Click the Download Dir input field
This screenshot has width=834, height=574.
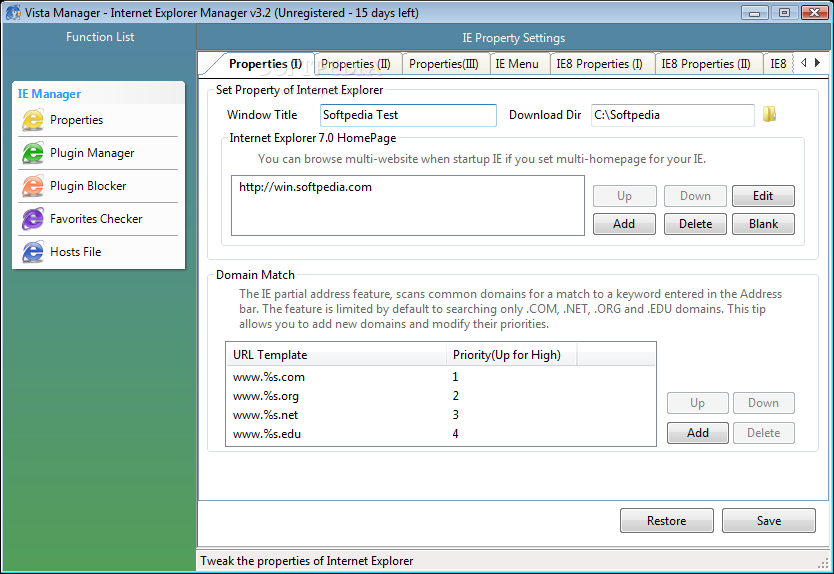[673, 115]
